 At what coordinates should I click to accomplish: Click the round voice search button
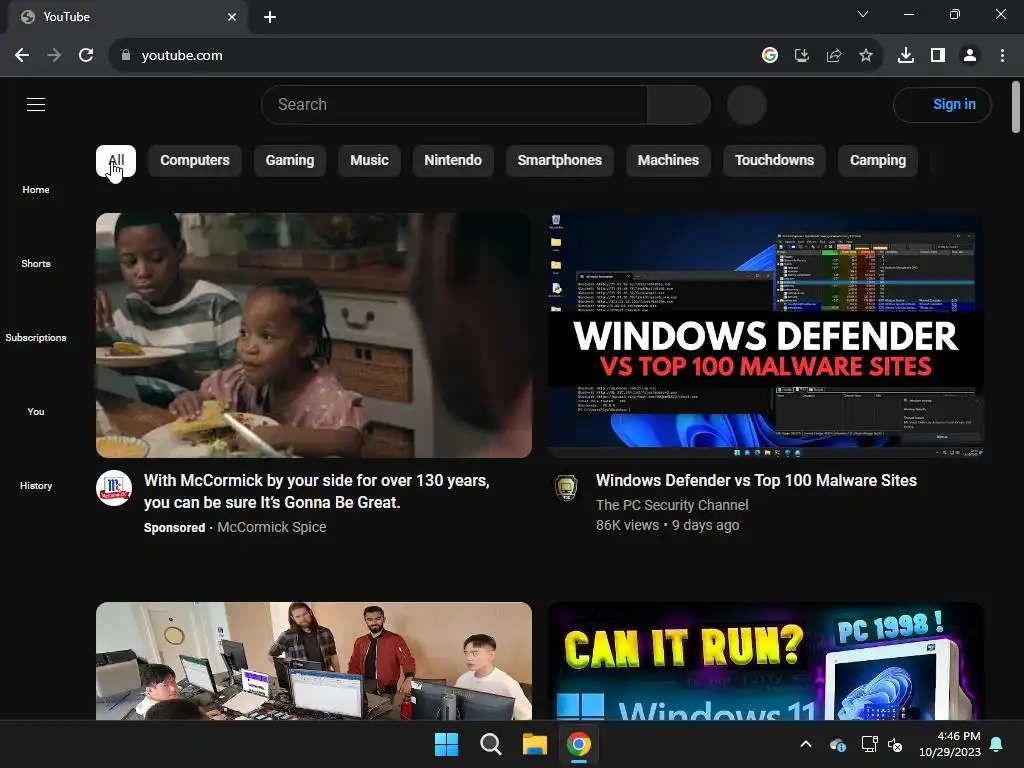point(746,104)
